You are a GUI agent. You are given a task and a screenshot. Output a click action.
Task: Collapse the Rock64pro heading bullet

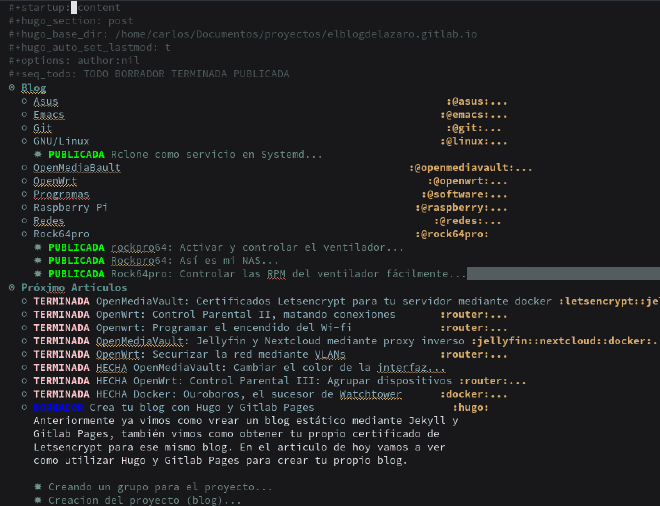click(24, 234)
